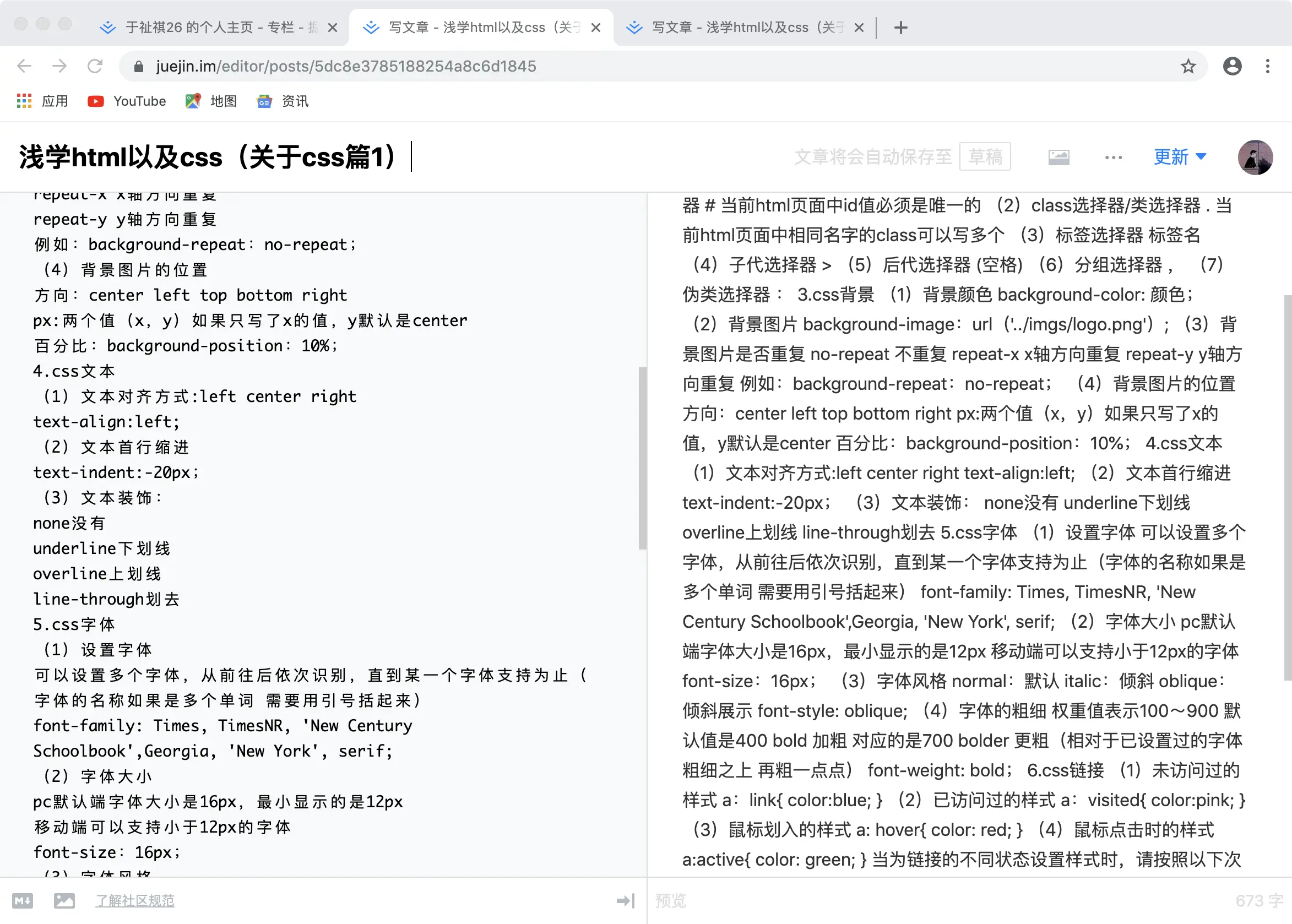Toggle the preview panel collapse arrow icon
The image size is (1292, 924).
pyautogui.click(x=625, y=901)
